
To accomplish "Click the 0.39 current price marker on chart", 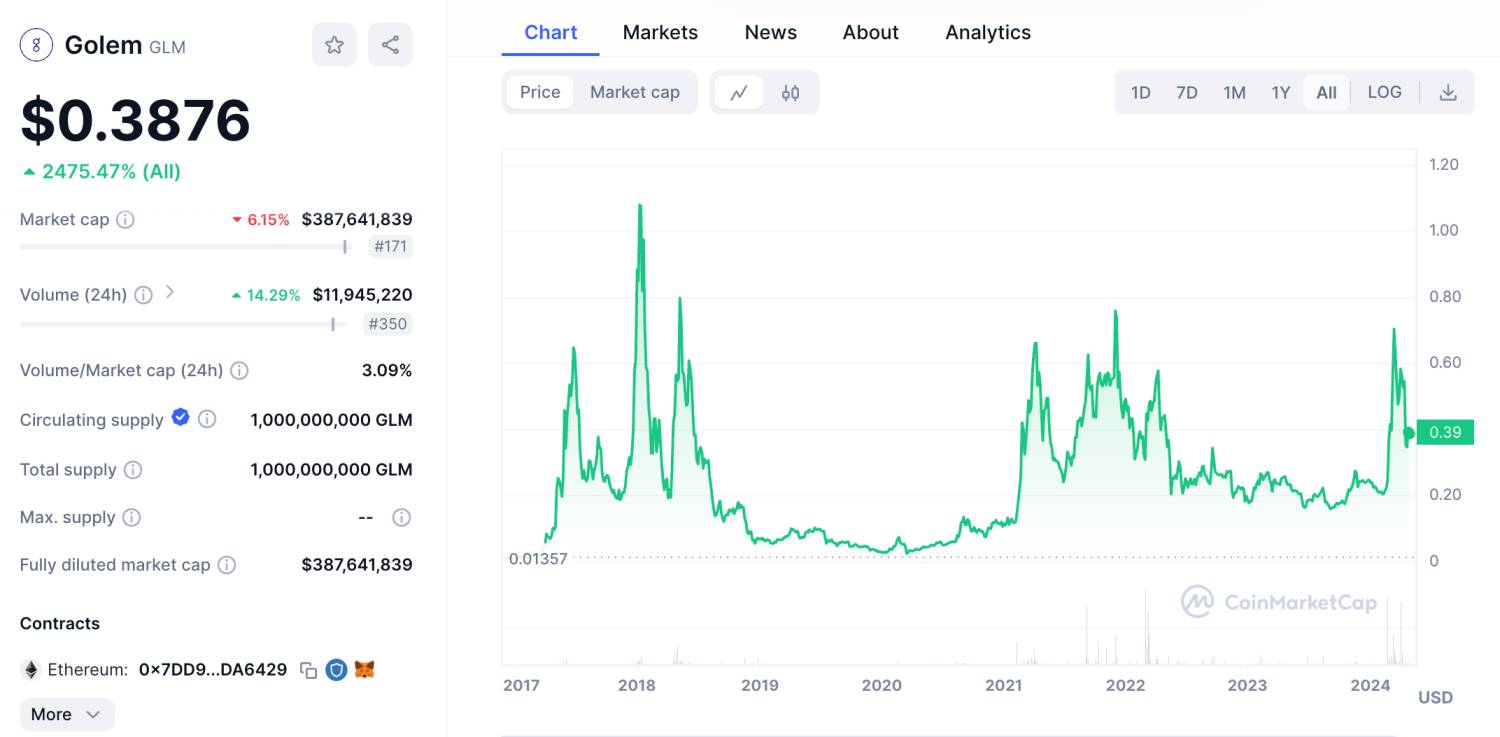I will [1444, 432].
